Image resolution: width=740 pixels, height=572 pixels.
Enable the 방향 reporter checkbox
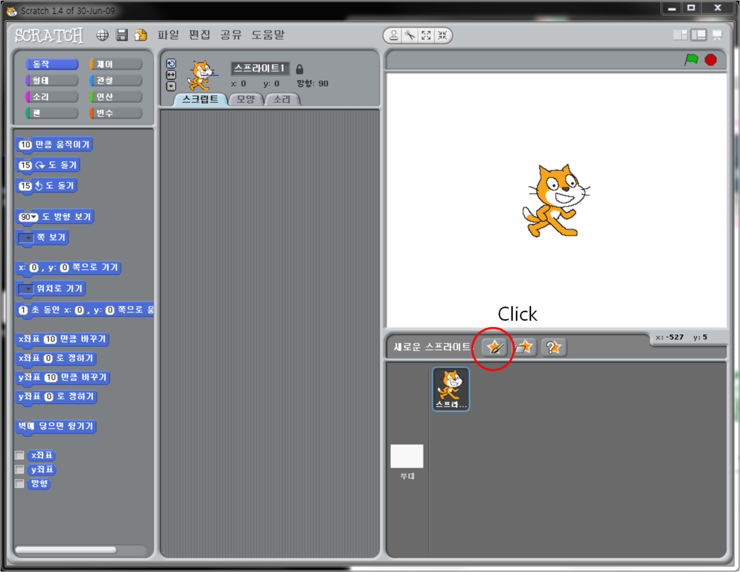click(x=19, y=484)
